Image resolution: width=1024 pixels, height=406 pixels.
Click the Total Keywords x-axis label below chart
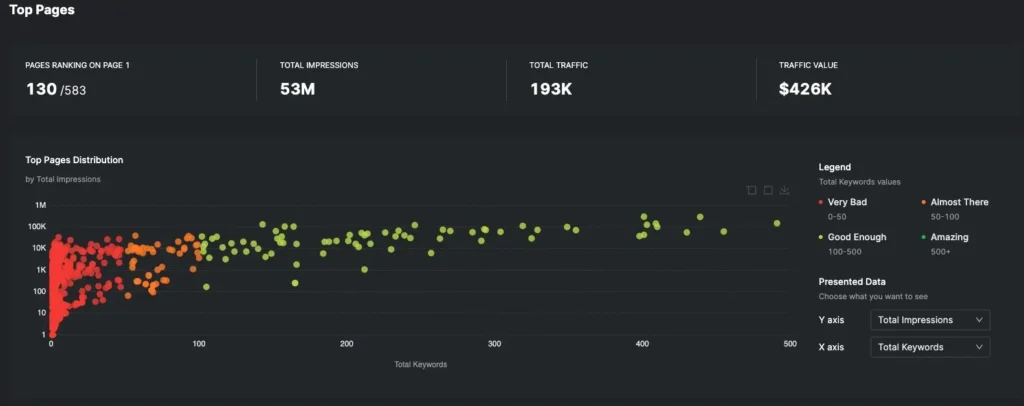click(x=420, y=364)
